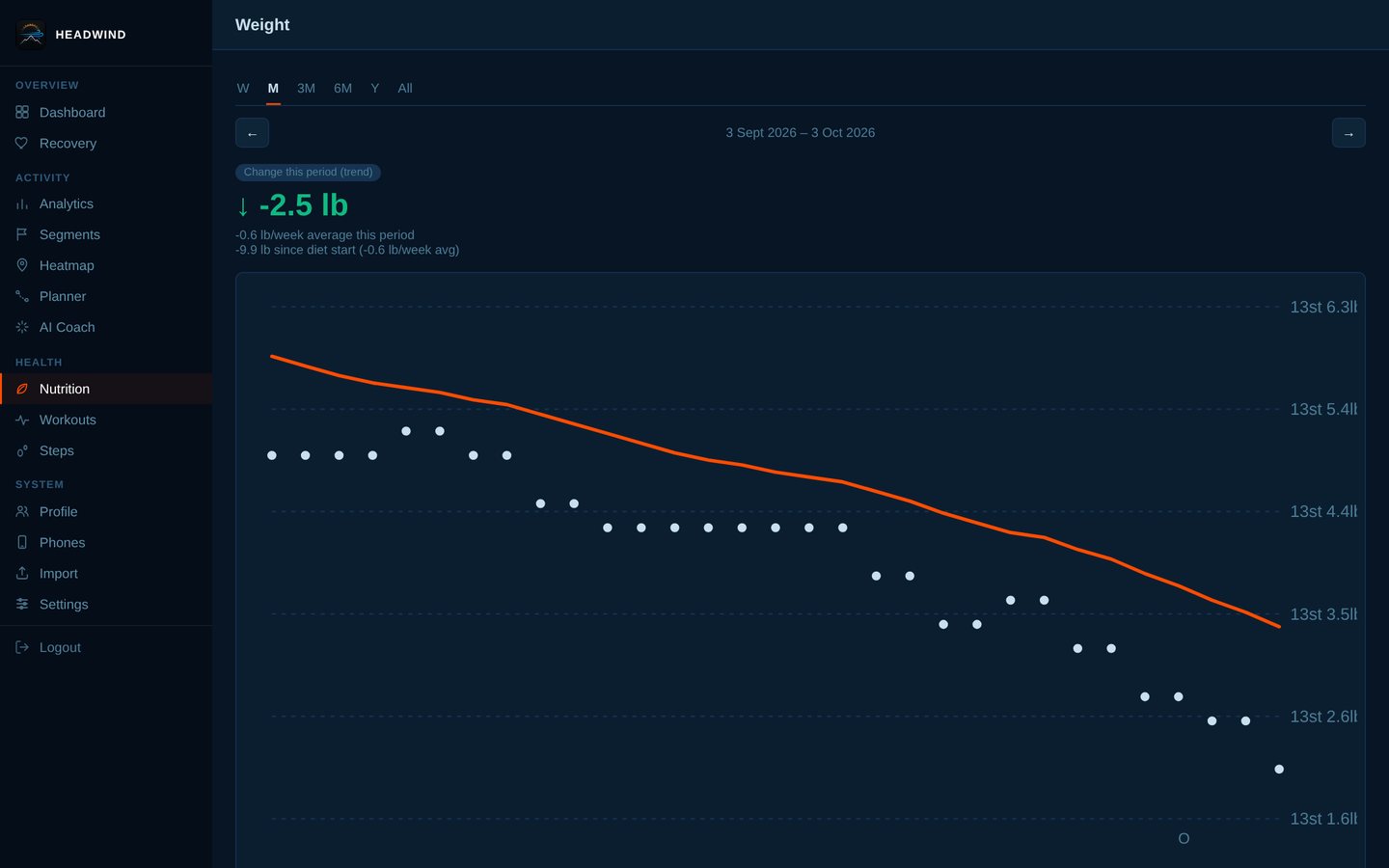The width and height of the screenshot is (1389, 868).
Task: Click the 13st 4.4lb axis label
Action: [1323, 512]
